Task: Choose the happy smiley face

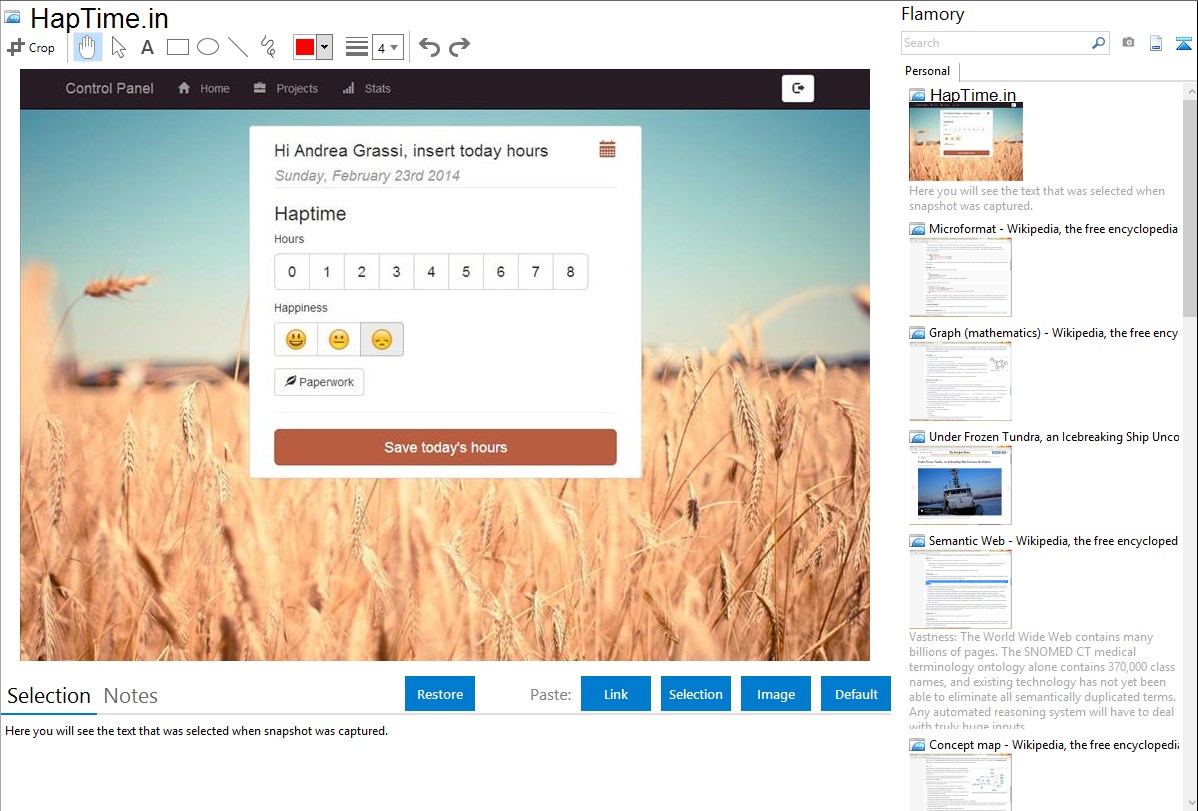Action: pyautogui.click(x=296, y=339)
